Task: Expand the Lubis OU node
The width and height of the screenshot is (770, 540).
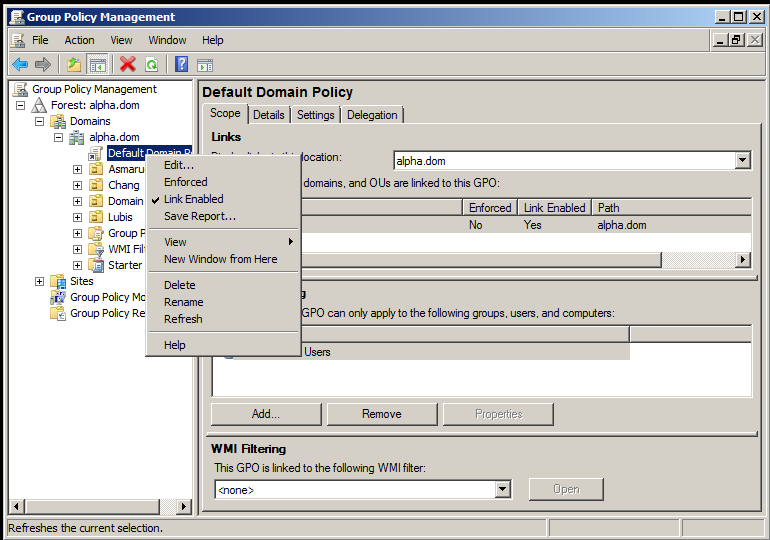Action: tap(77, 217)
